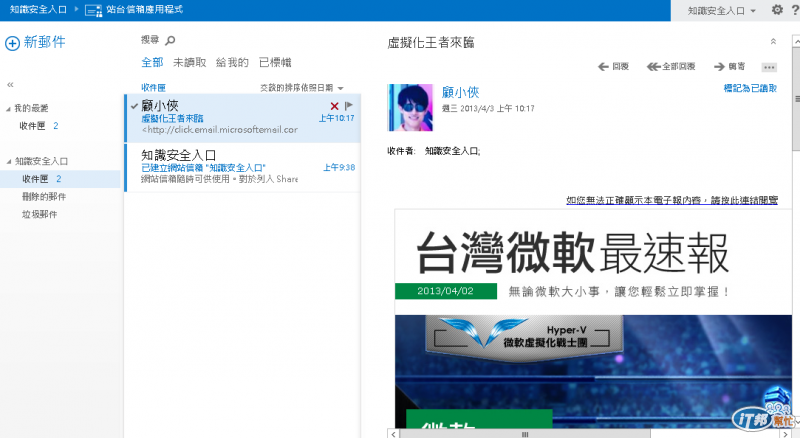This screenshot has height=438, width=800.
Task: Click the site mailbox app icon
Action: (93, 10)
